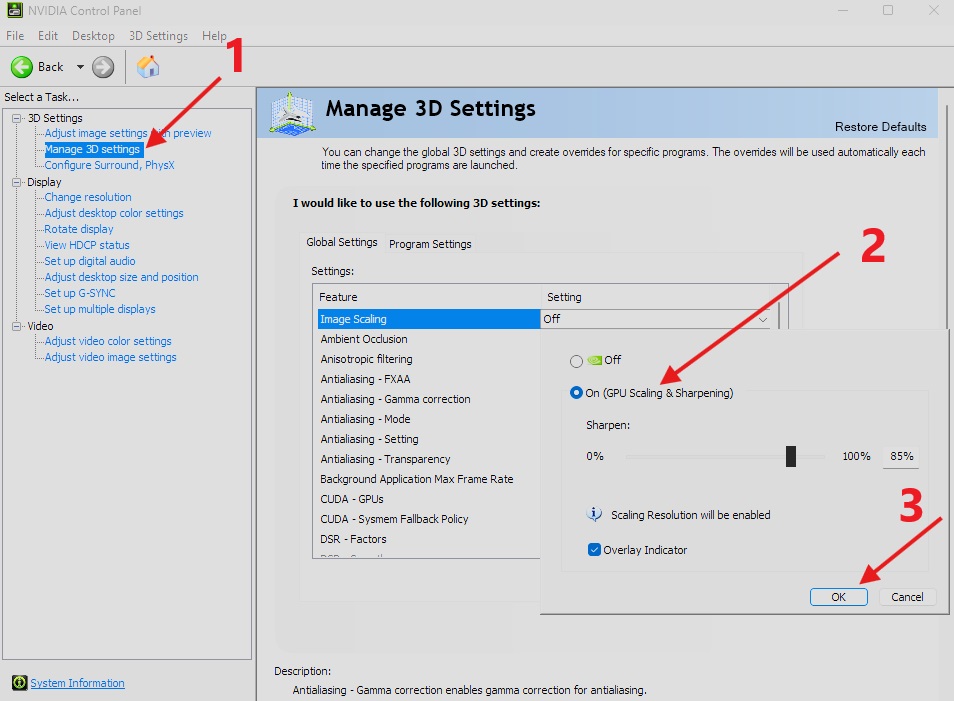Screen dimensions: 954x701
Task: Select the DSR - Factors row
Action: pos(428,539)
